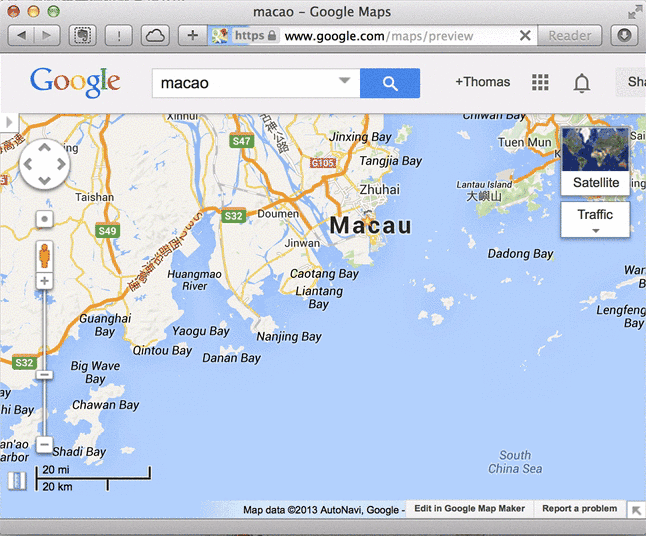Click the My Location dot button

pos(44,219)
